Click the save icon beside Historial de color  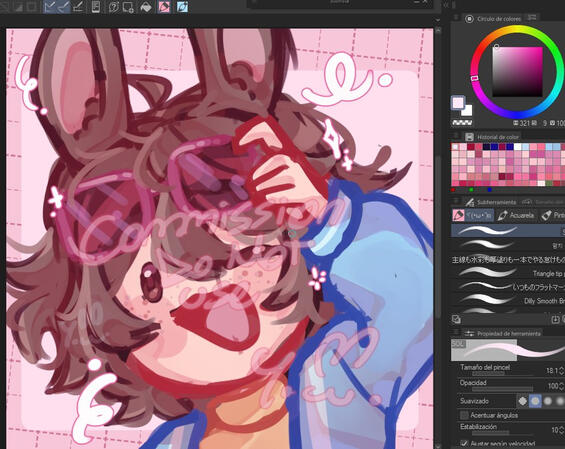469,137
